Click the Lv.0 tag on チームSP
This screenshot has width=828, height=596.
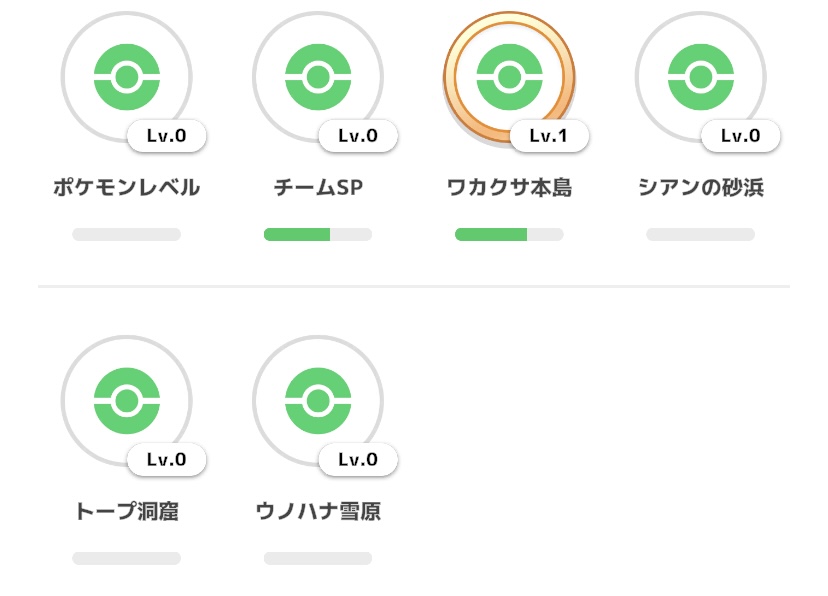pyautogui.click(x=358, y=136)
